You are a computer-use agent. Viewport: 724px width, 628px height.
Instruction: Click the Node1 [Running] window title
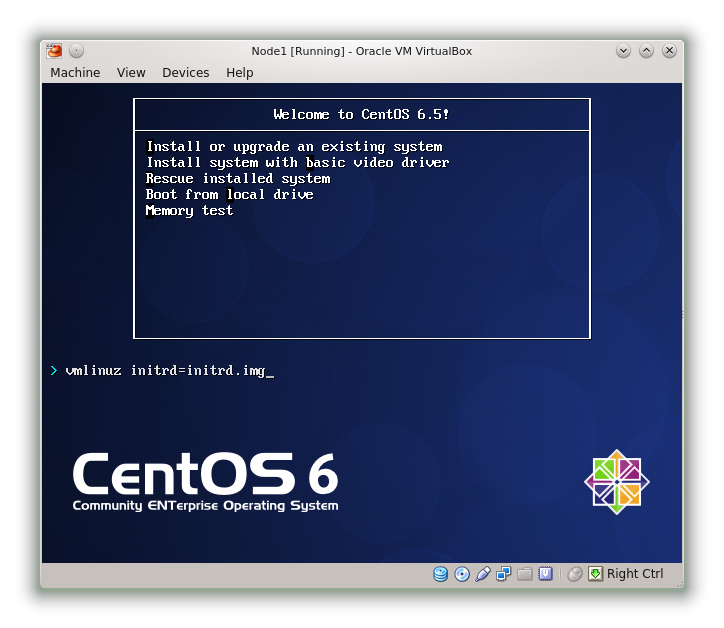[x=362, y=51]
